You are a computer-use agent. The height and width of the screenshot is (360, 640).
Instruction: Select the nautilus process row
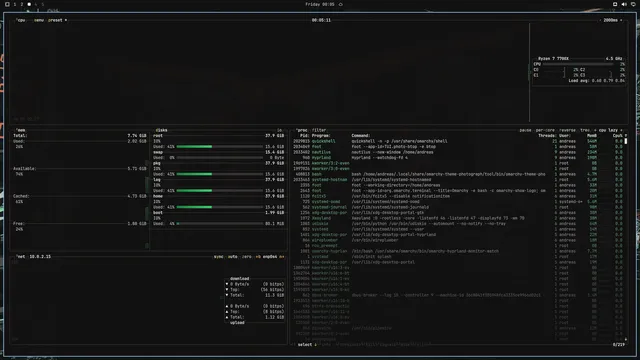pos(457,152)
